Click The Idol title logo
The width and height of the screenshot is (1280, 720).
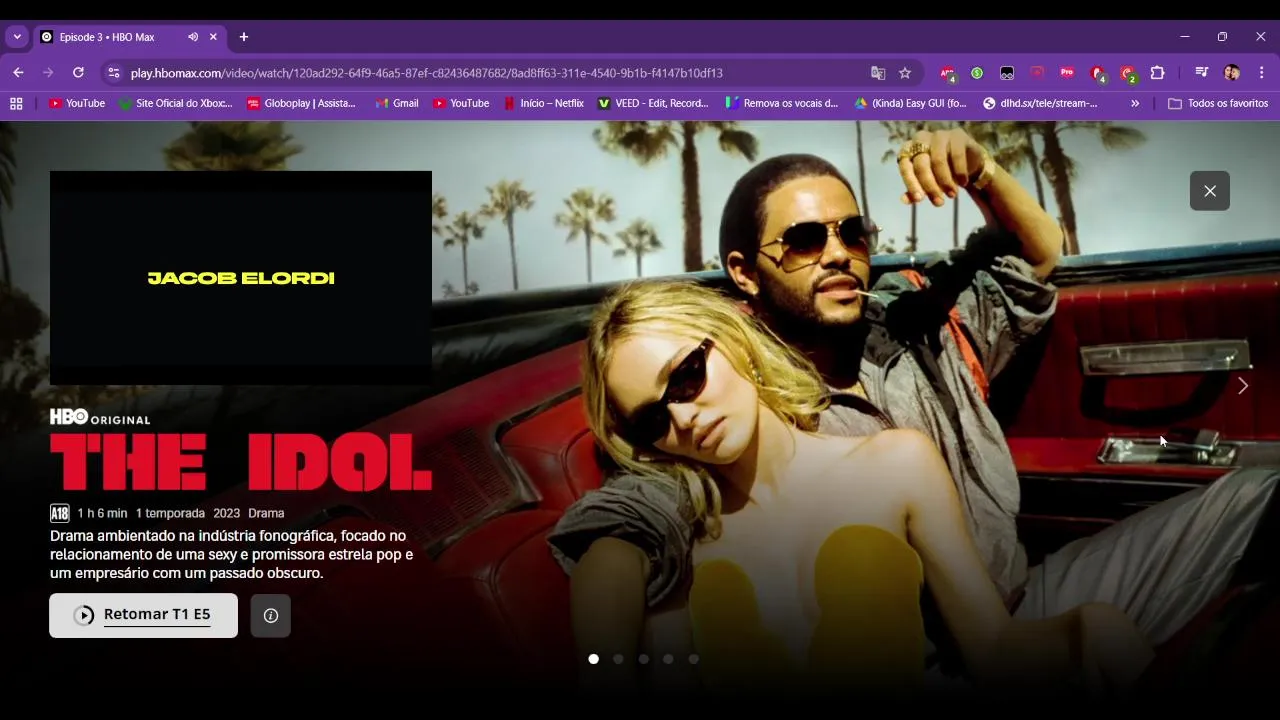click(x=241, y=462)
